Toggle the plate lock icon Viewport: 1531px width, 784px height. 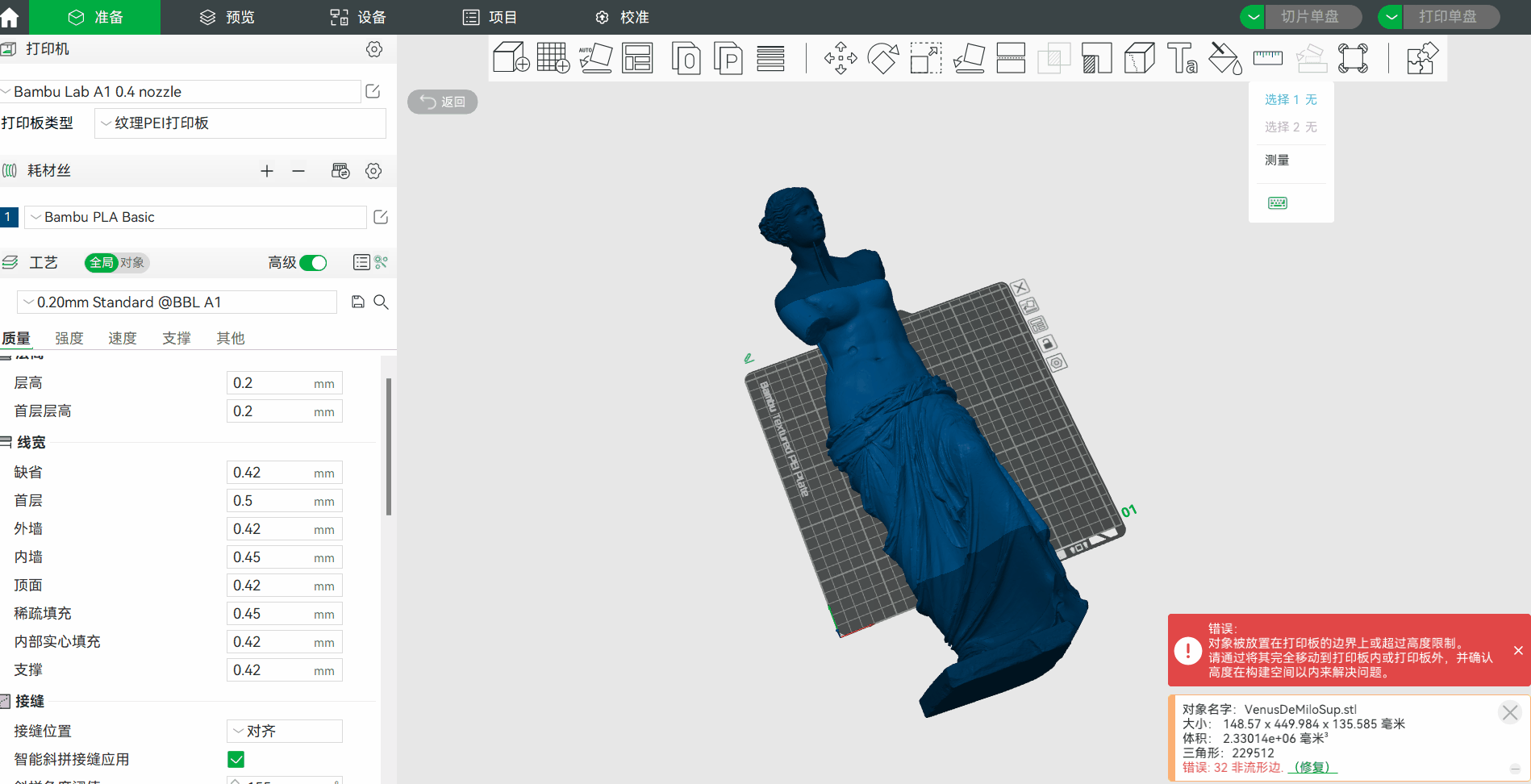pos(1047,344)
